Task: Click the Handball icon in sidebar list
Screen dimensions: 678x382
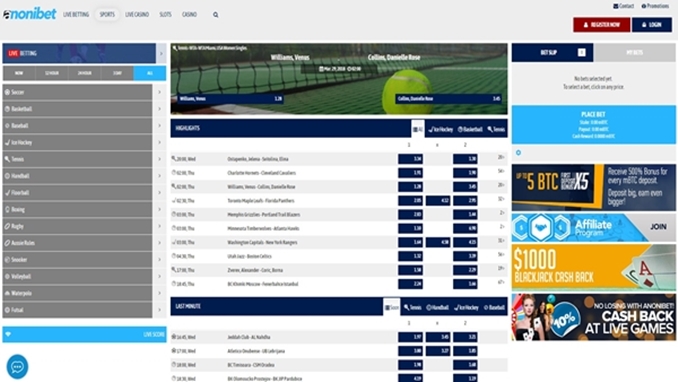Action: 7,176
